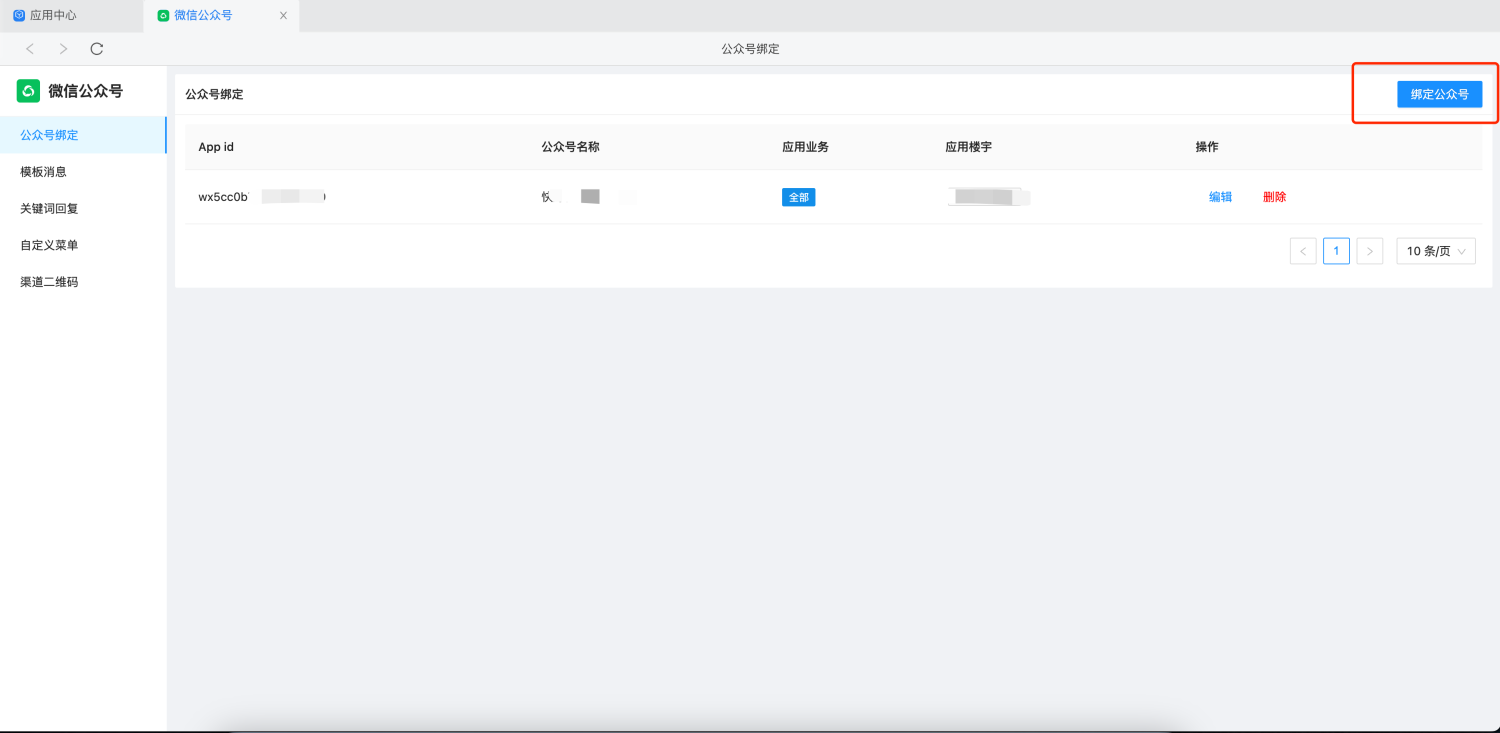Expand the 10 条/页 page size dropdown
1500x733 pixels.
click(x=1436, y=251)
